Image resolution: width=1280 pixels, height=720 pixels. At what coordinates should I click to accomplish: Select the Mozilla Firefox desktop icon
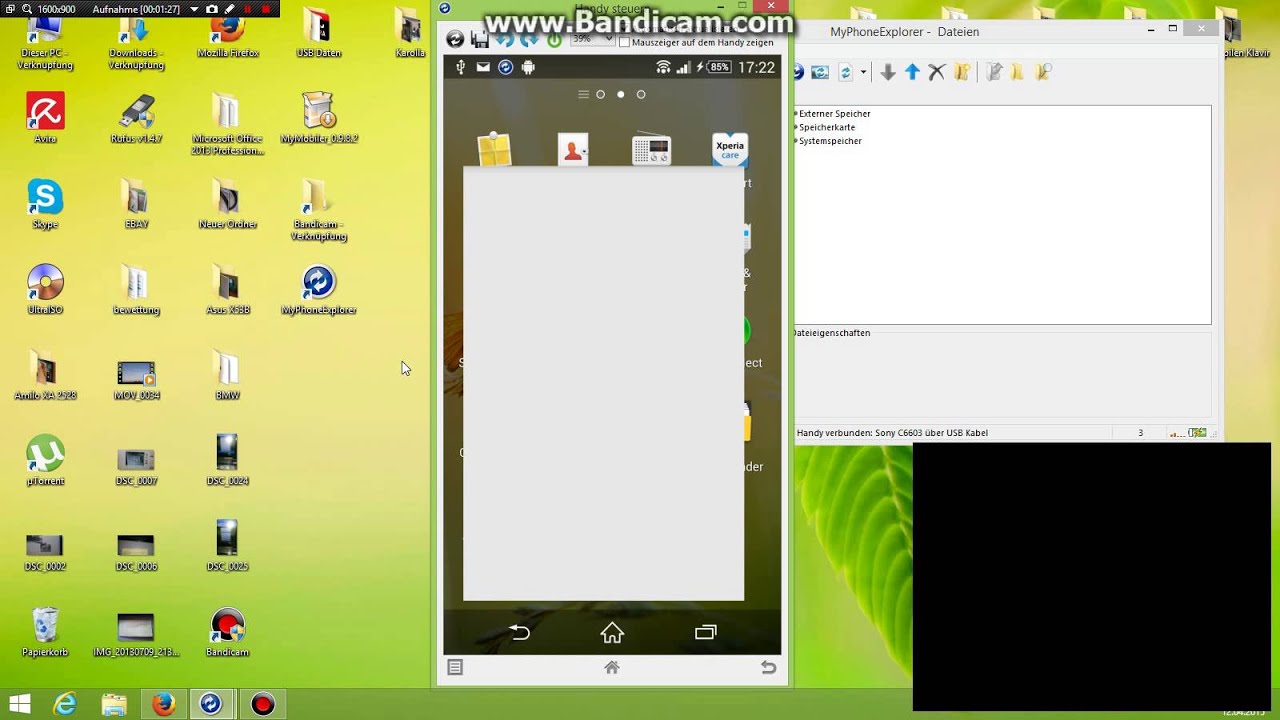[228, 37]
